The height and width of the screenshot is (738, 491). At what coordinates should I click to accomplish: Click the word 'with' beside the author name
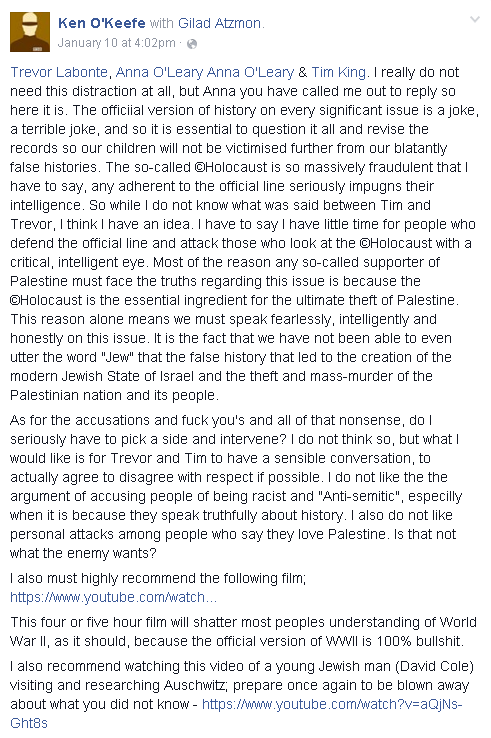[161, 23]
